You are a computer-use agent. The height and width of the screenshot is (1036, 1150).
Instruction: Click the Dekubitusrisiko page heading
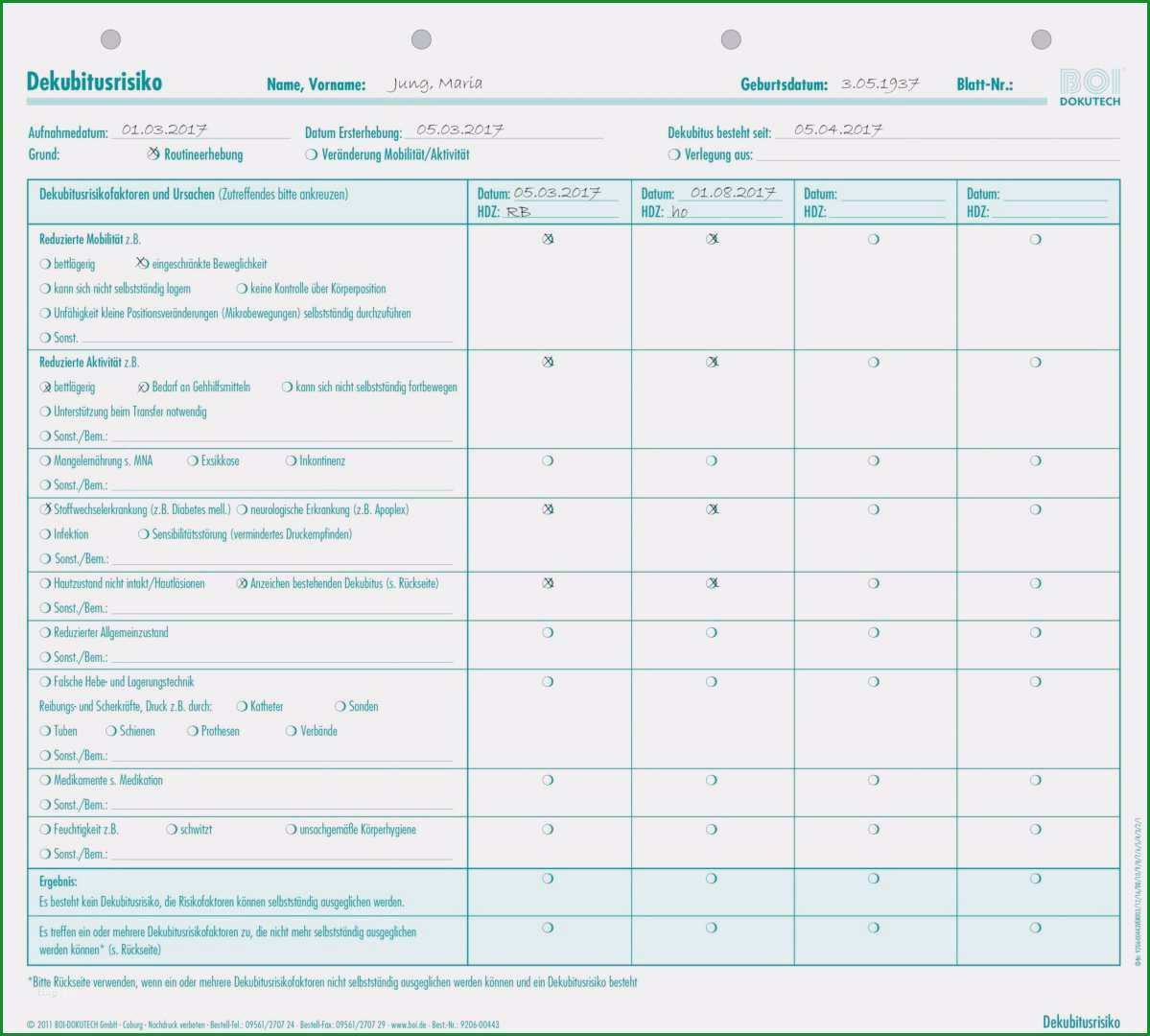95,82
